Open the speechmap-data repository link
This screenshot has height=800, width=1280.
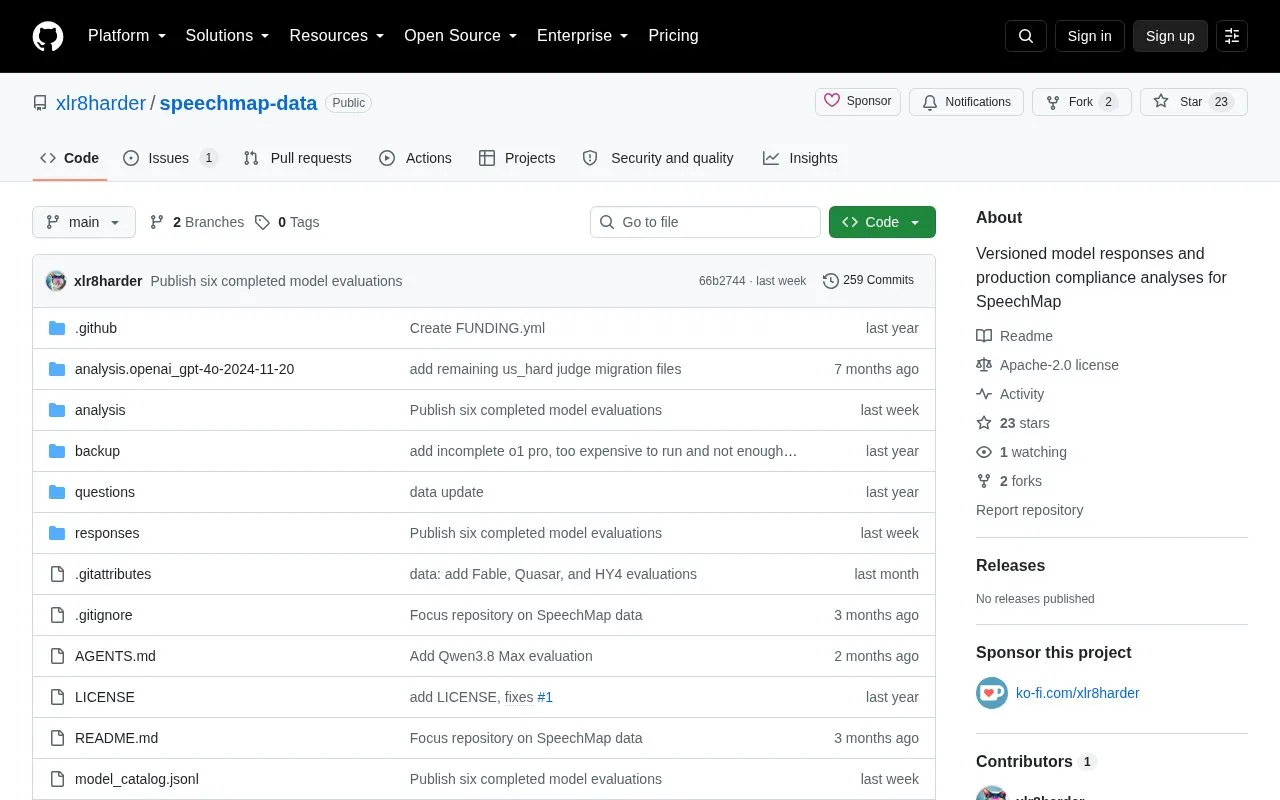[x=238, y=103]
